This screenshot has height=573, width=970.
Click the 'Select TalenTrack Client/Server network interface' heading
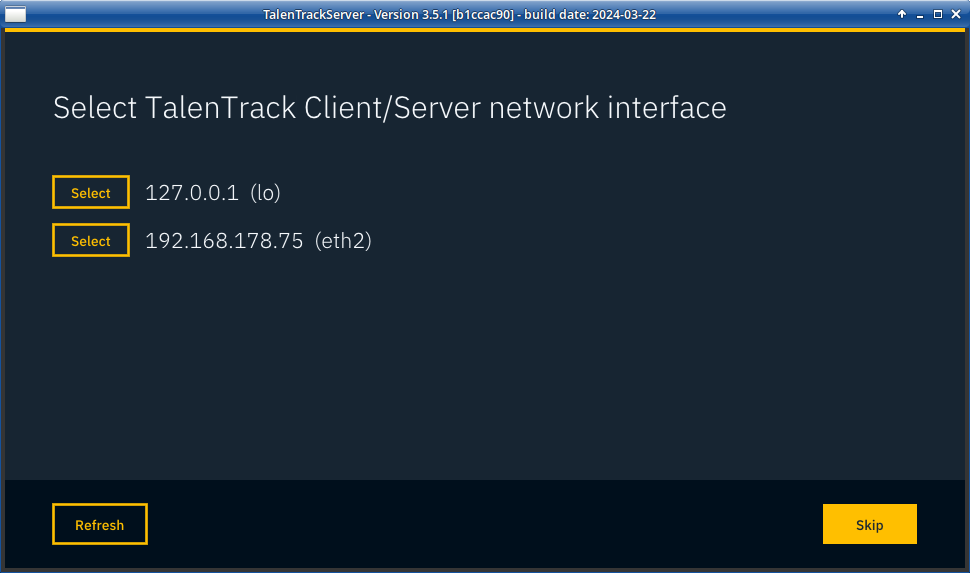click(x=389, y=108)
